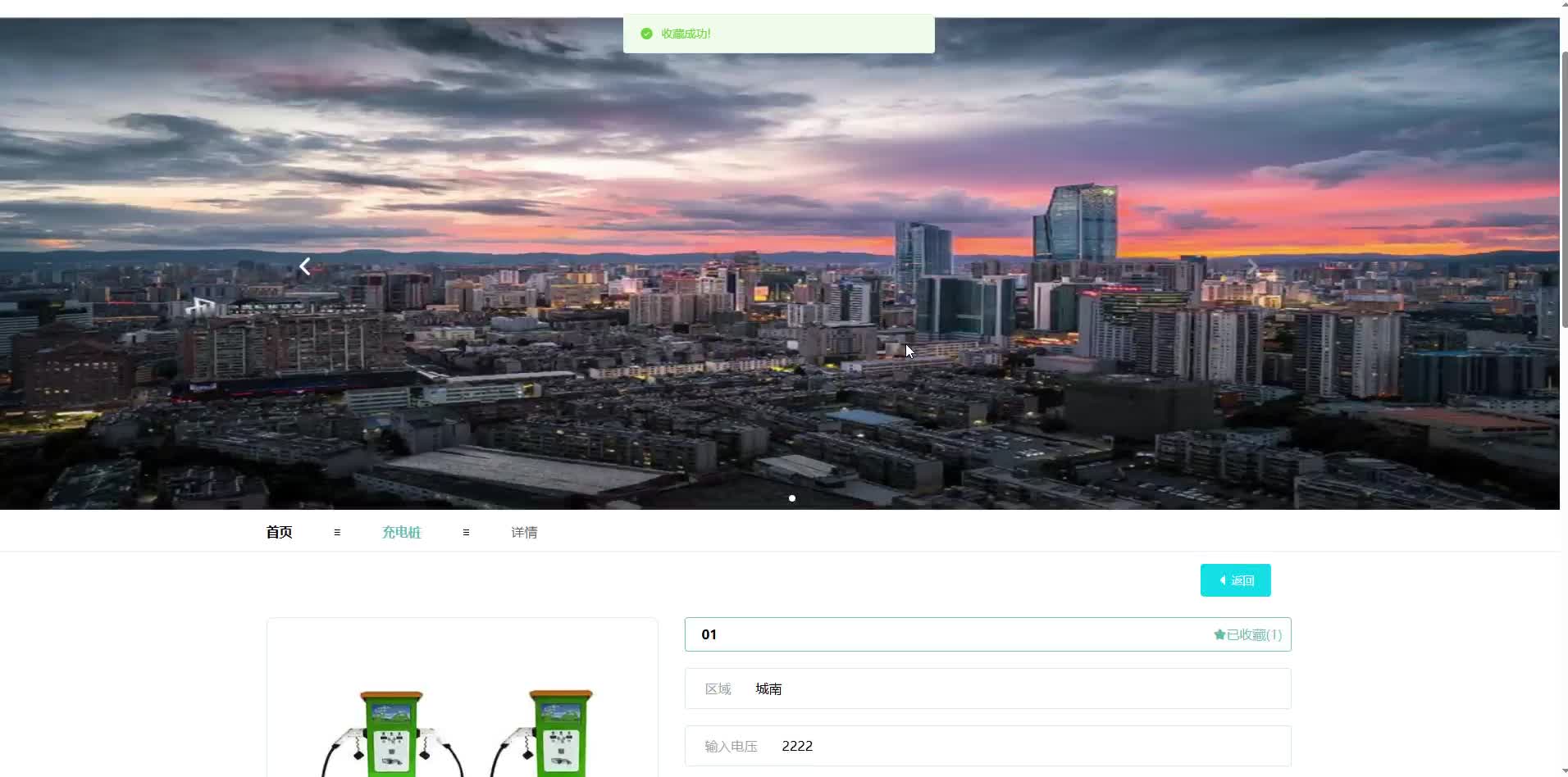Click the 区域 field label
This screenshot has height=777, width=1568.
(x=718, y=688)
